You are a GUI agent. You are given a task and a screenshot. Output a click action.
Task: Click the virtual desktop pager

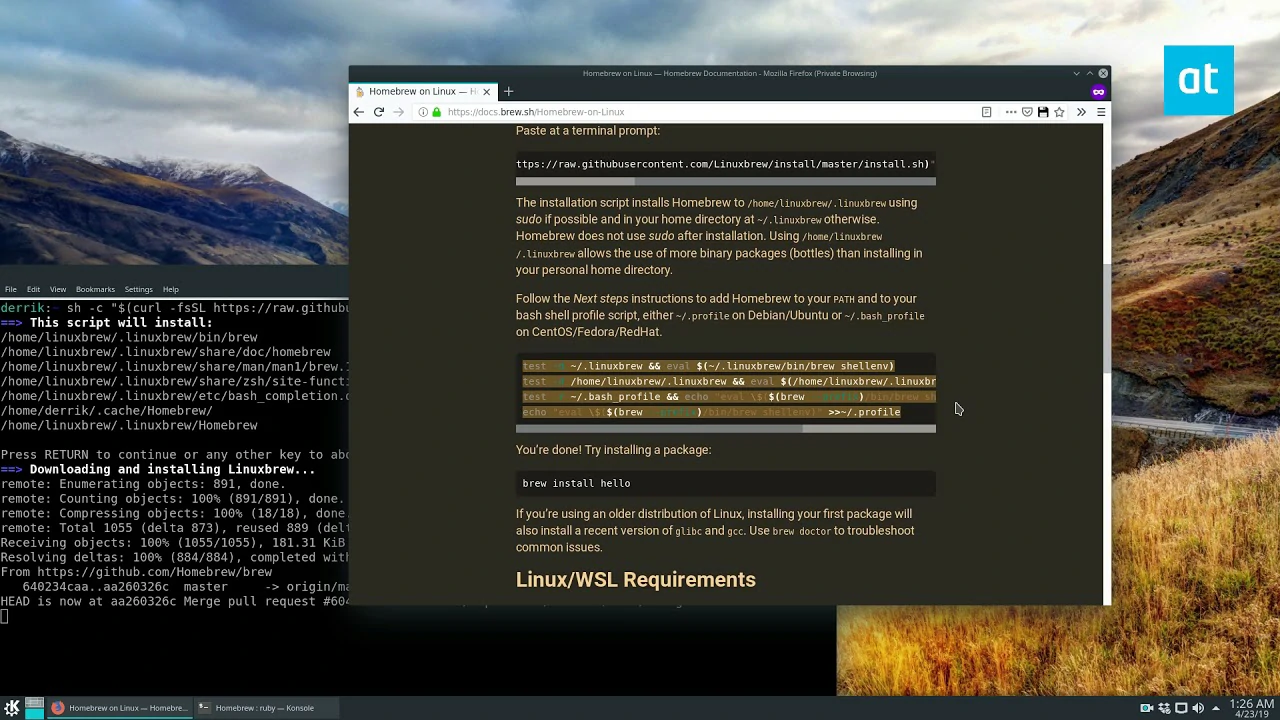(x=34, y=708)
